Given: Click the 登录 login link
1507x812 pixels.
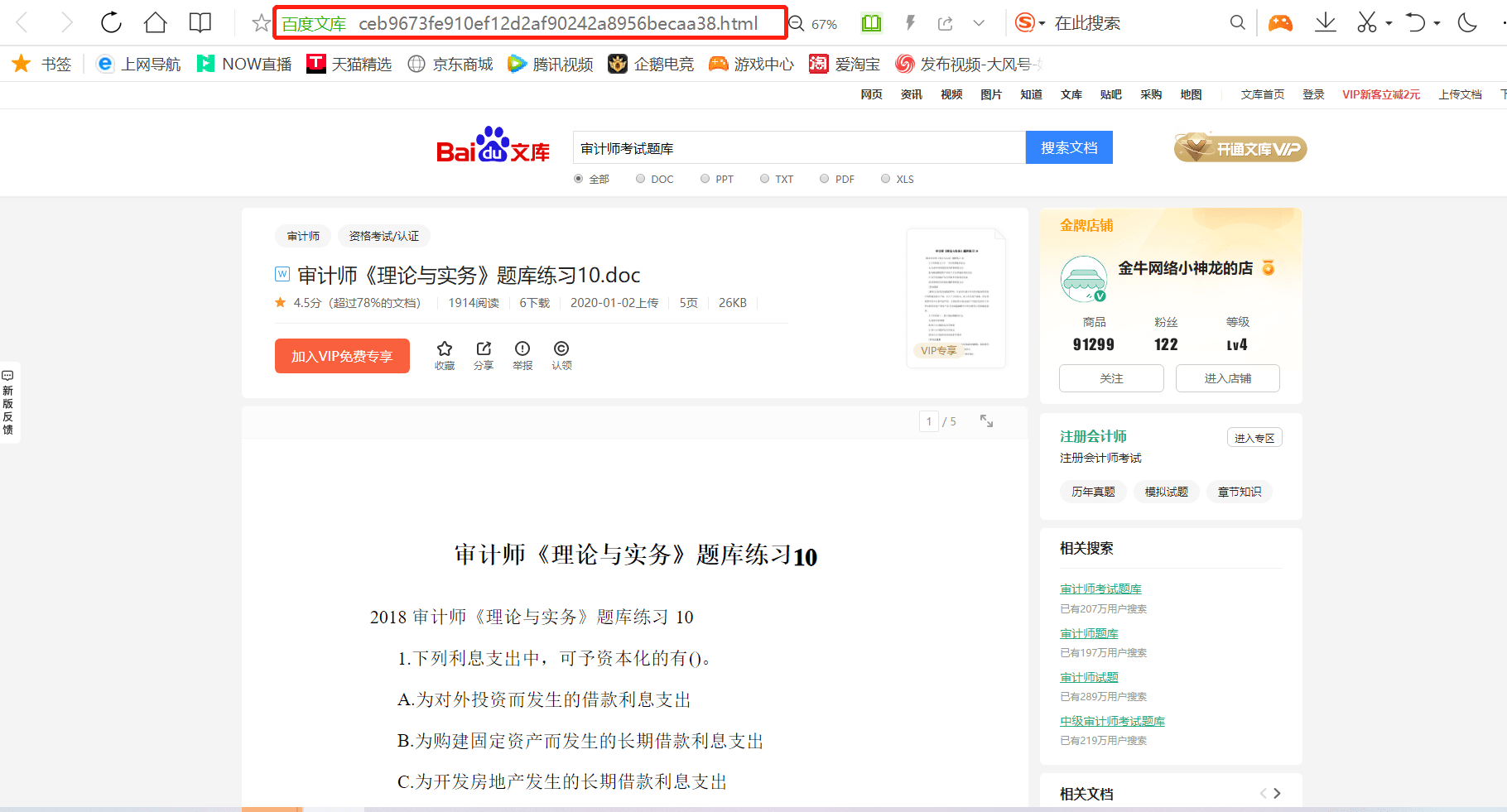Looking at the screenshot, I should (x=1313, y=94).
